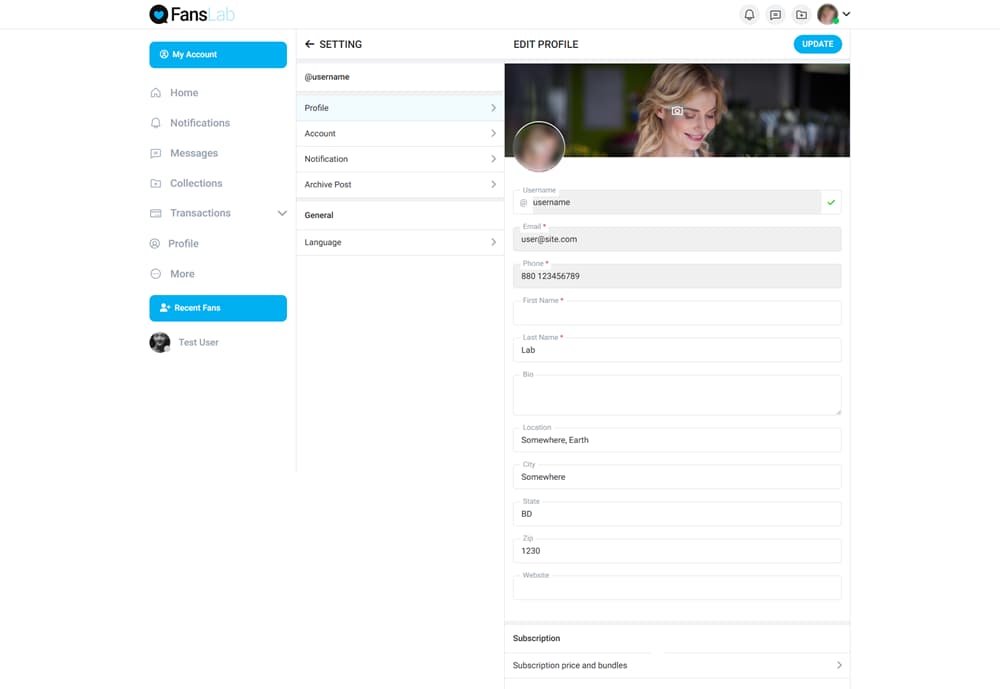Click the Zip input field
Image resolution: width=1000 pixels, height=689 pixels.
tap(677, 551)
